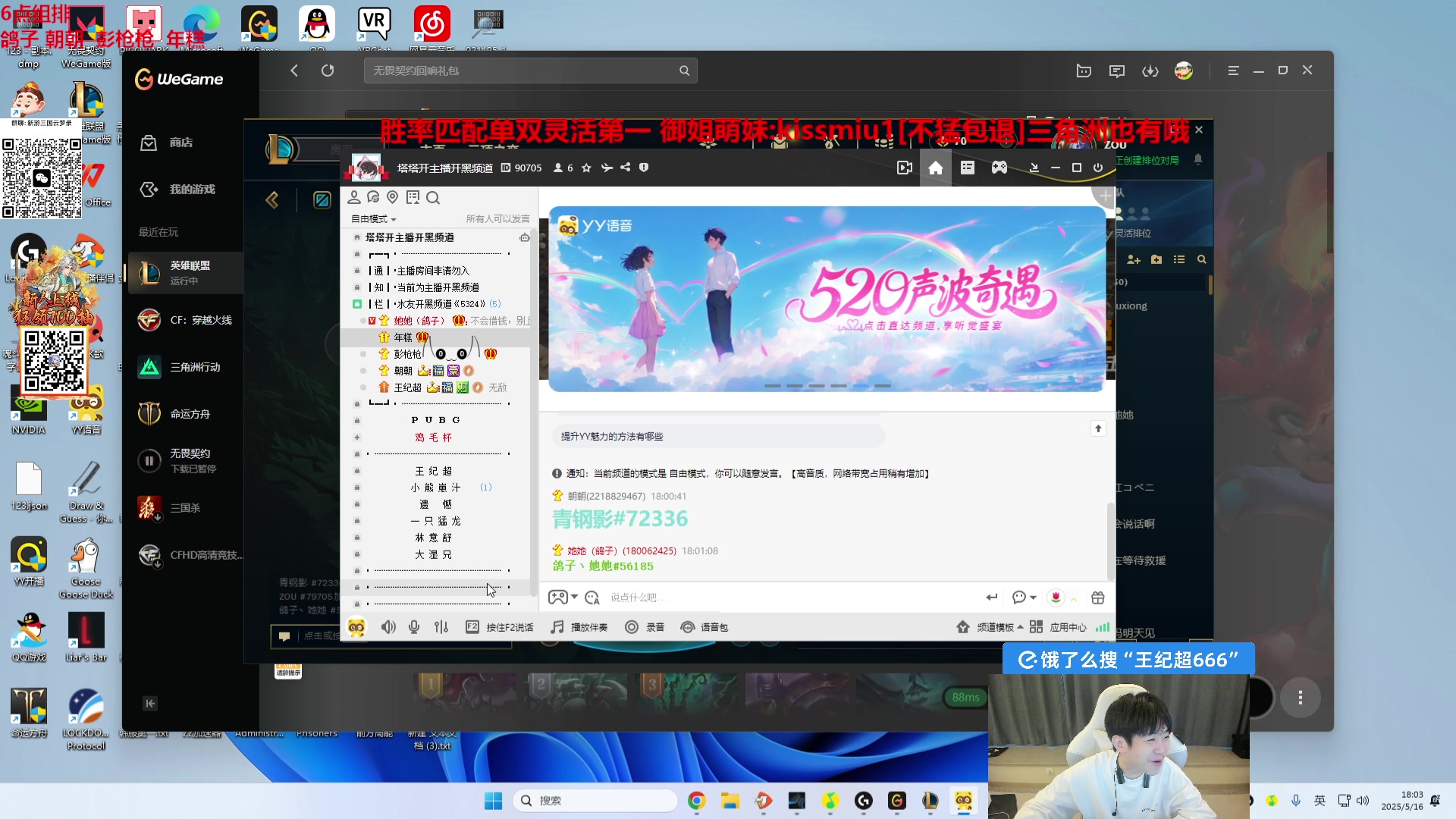This screenshot has width=1456, height=819.
Task: Open WeGame download manager icon
Action: tap(1150, 71)
